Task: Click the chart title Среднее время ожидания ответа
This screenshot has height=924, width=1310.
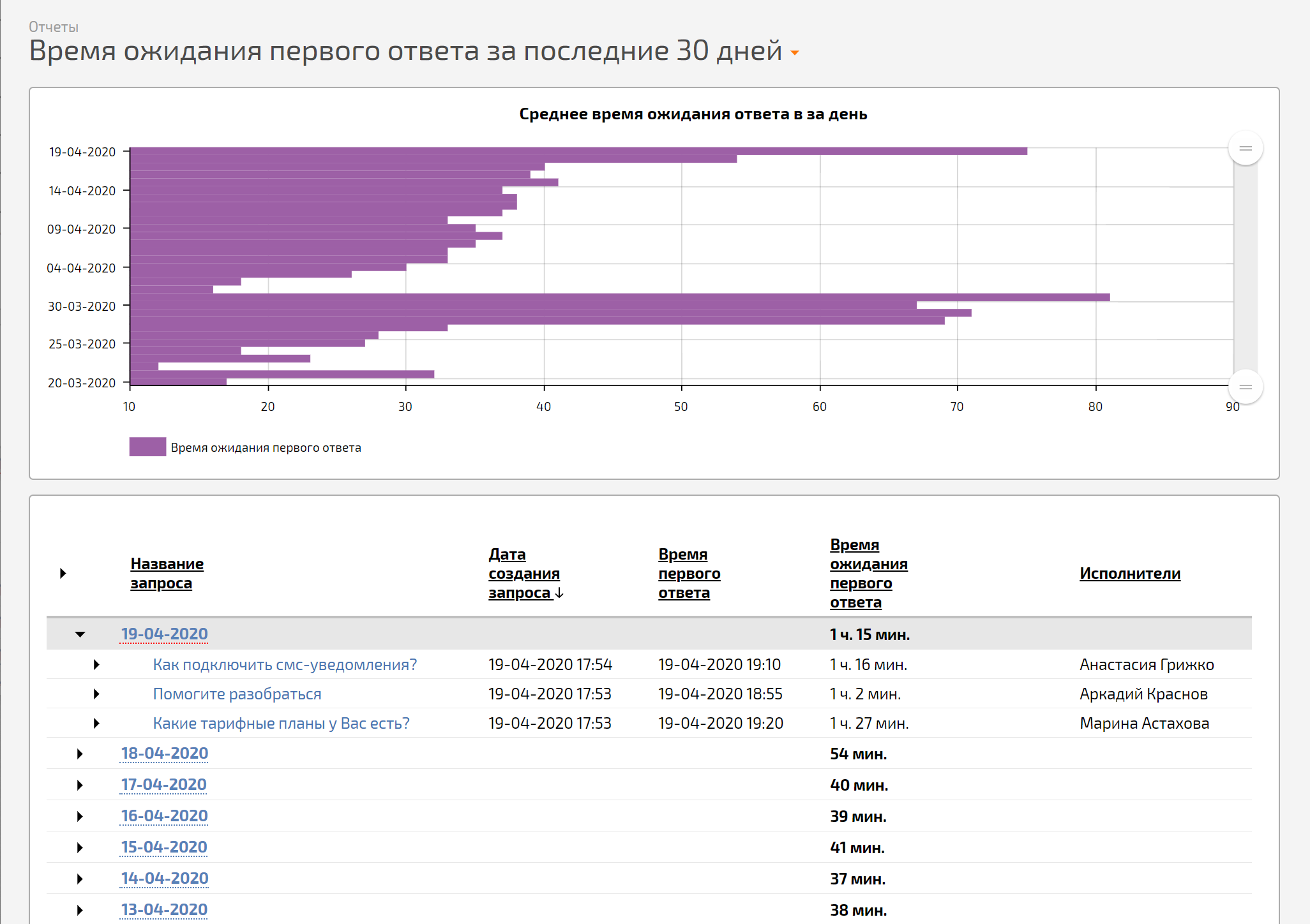Action: tap(693, 114)
